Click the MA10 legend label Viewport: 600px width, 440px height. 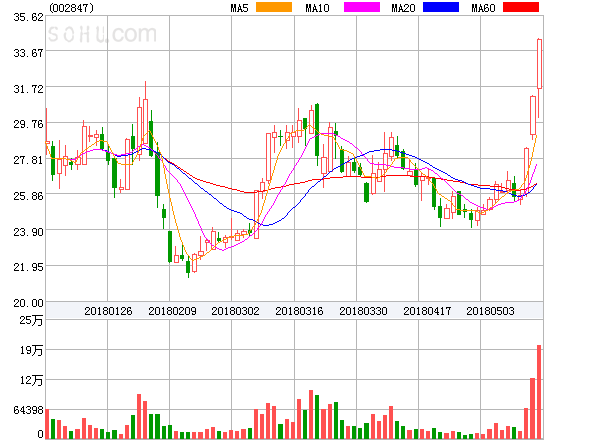click(x=317, y=8)
